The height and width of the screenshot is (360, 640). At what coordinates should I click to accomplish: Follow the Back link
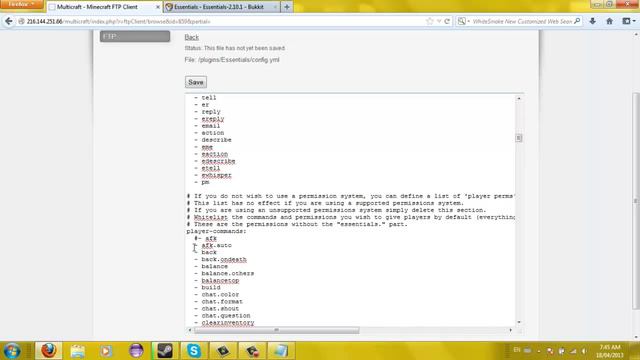pyautogui.click(x=191, y=38)
